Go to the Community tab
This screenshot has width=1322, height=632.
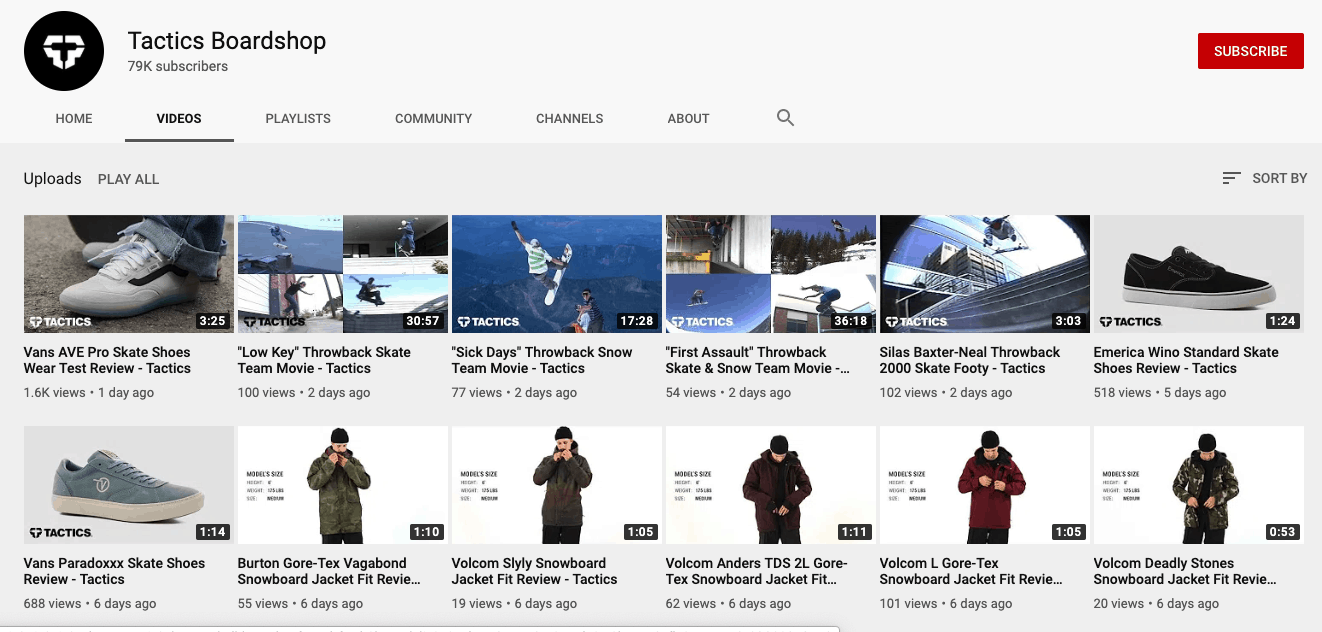[x=433, y=118]
